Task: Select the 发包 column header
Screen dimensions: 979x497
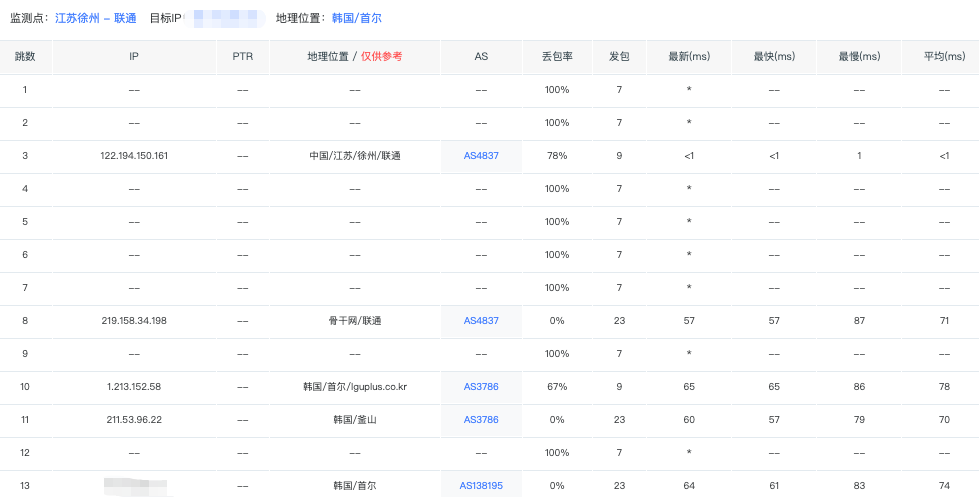Action: click(x=619, y=57)
